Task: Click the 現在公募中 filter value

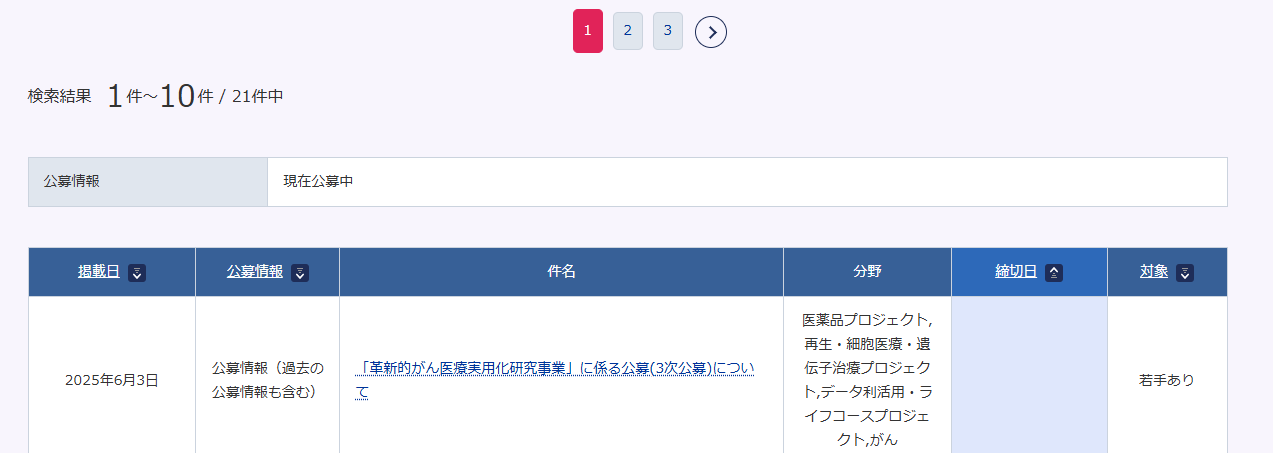Action: coord(318,182)
